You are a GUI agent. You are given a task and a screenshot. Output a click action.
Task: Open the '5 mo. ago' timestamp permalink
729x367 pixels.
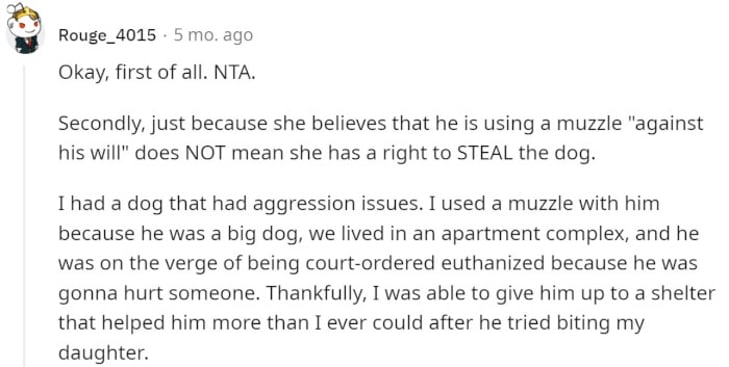213,35
